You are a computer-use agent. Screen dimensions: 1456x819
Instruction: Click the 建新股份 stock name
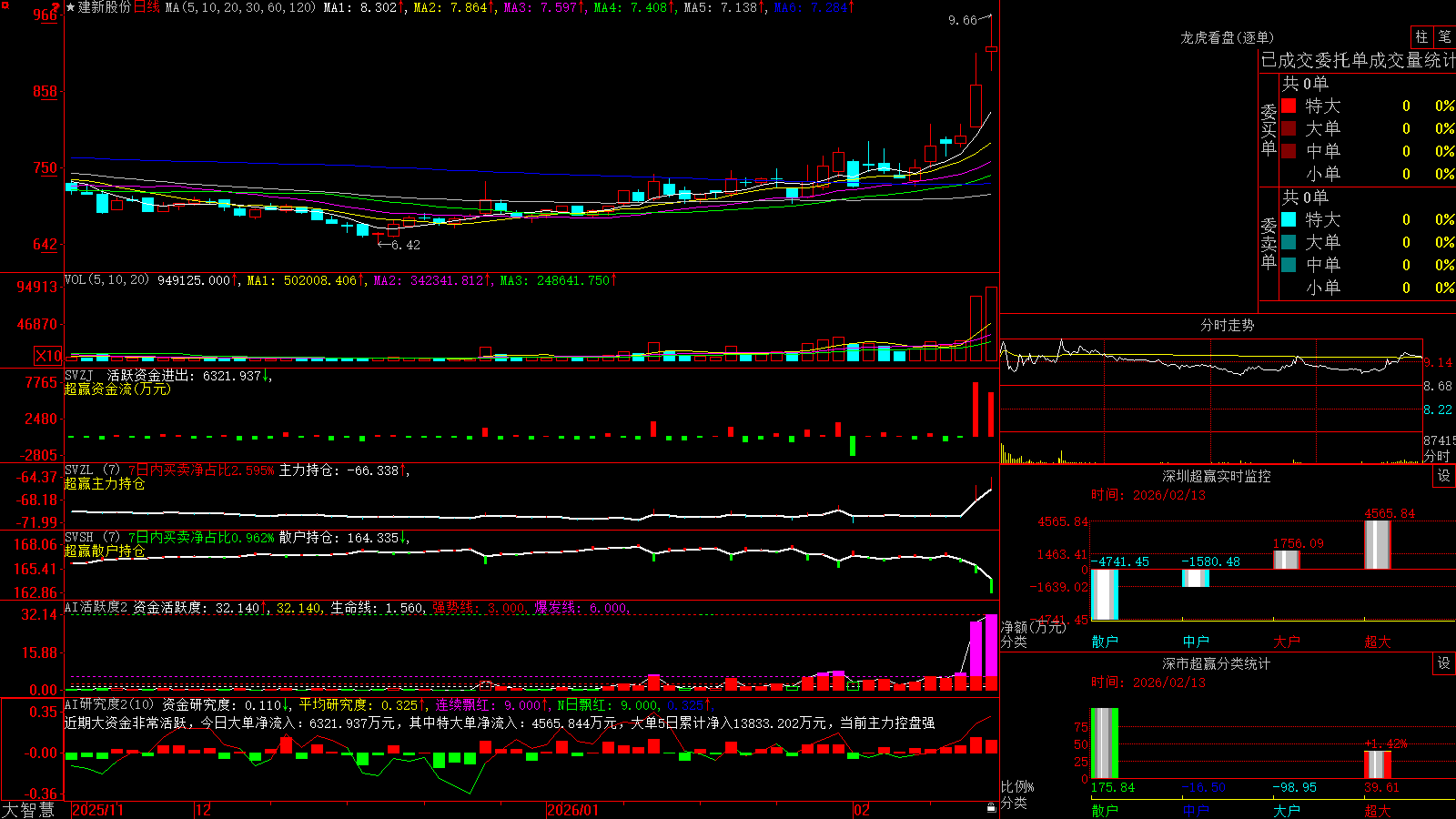click(x=105, y=7)
